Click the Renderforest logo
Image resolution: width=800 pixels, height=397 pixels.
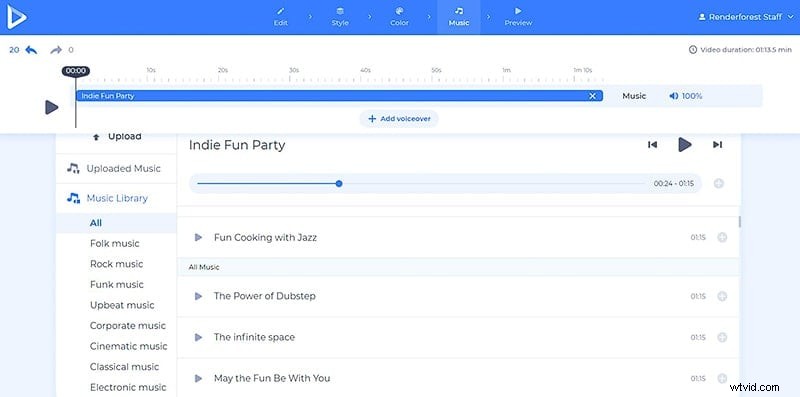coord(16,17)
